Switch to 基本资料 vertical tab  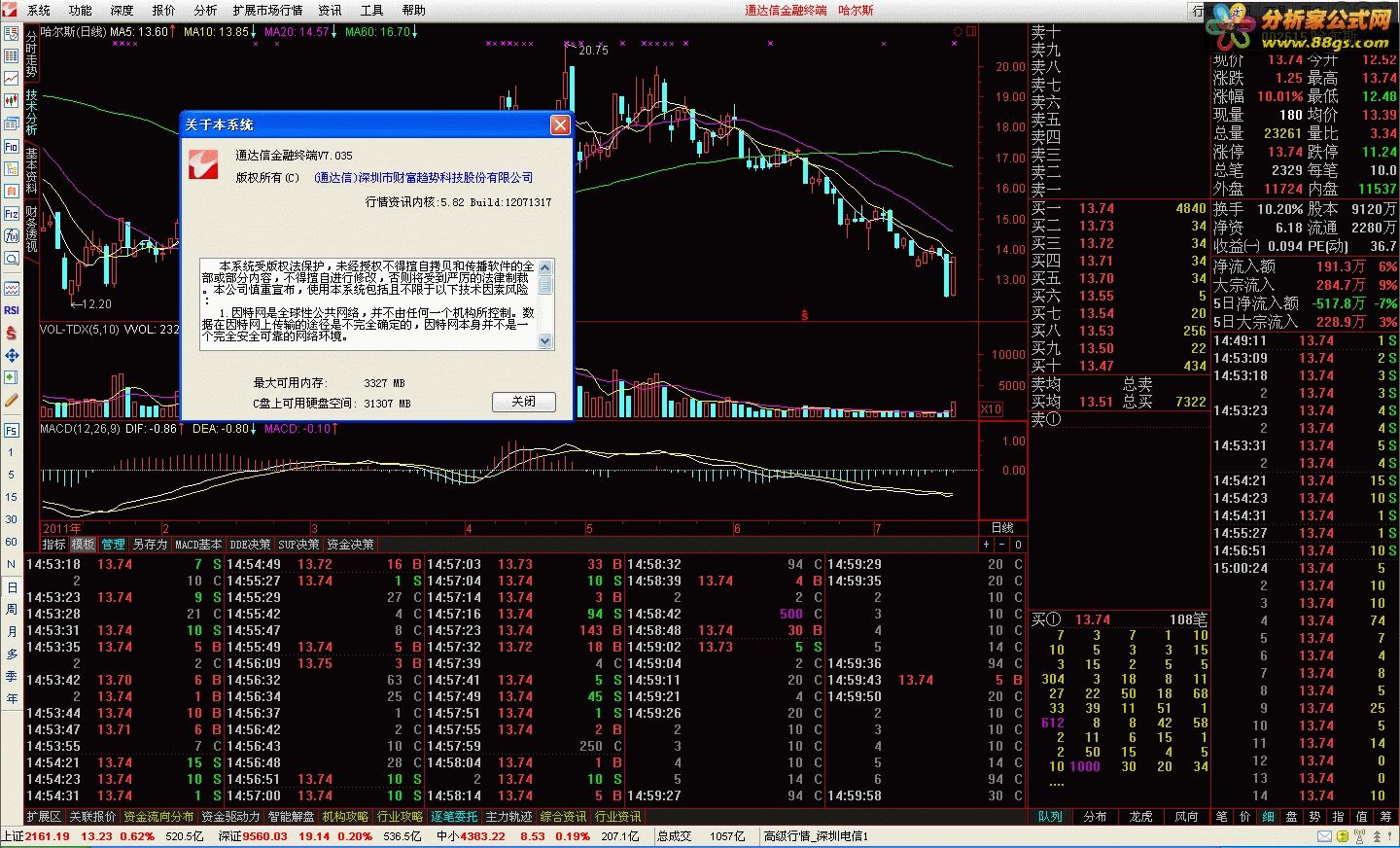point(31,171)
